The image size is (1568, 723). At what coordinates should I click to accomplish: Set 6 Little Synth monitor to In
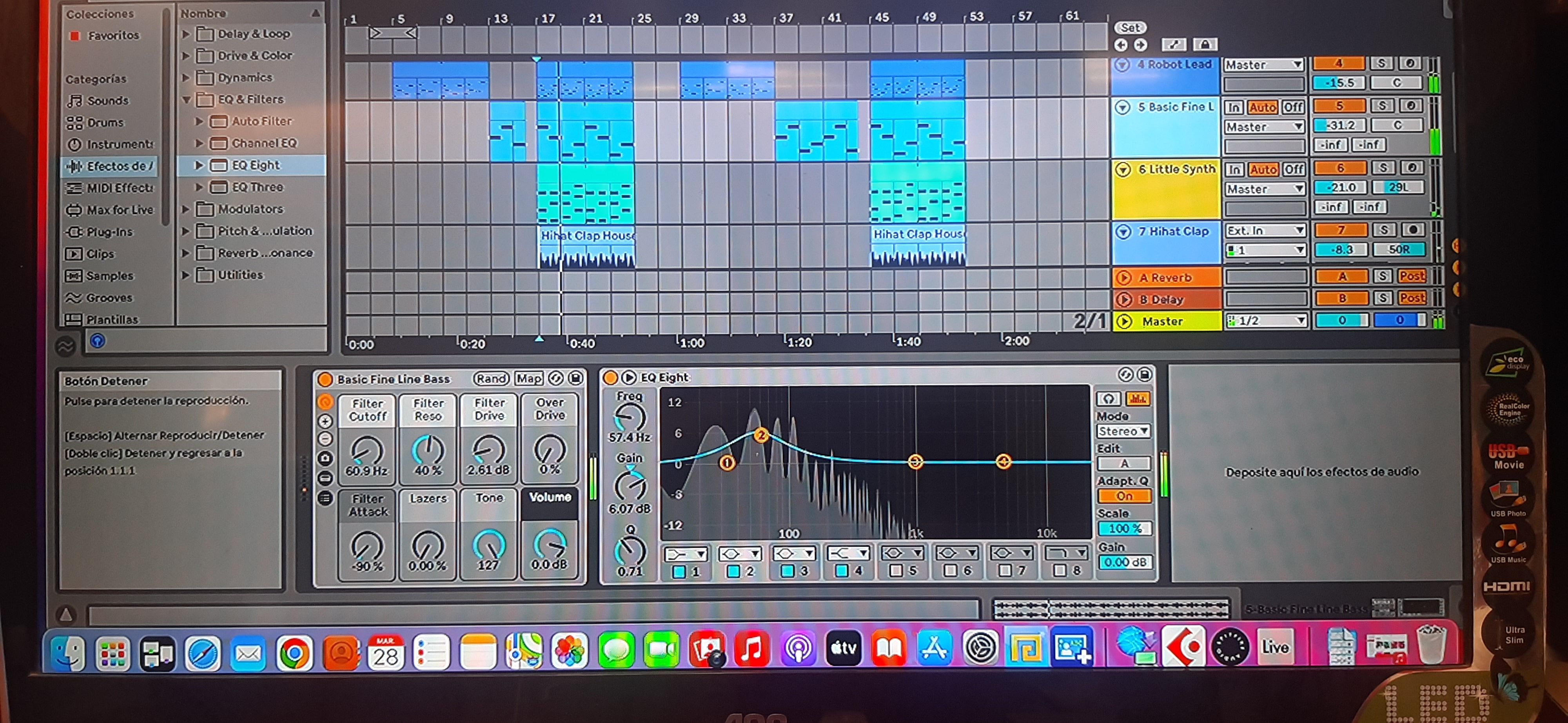click(x=1234, y=169)
